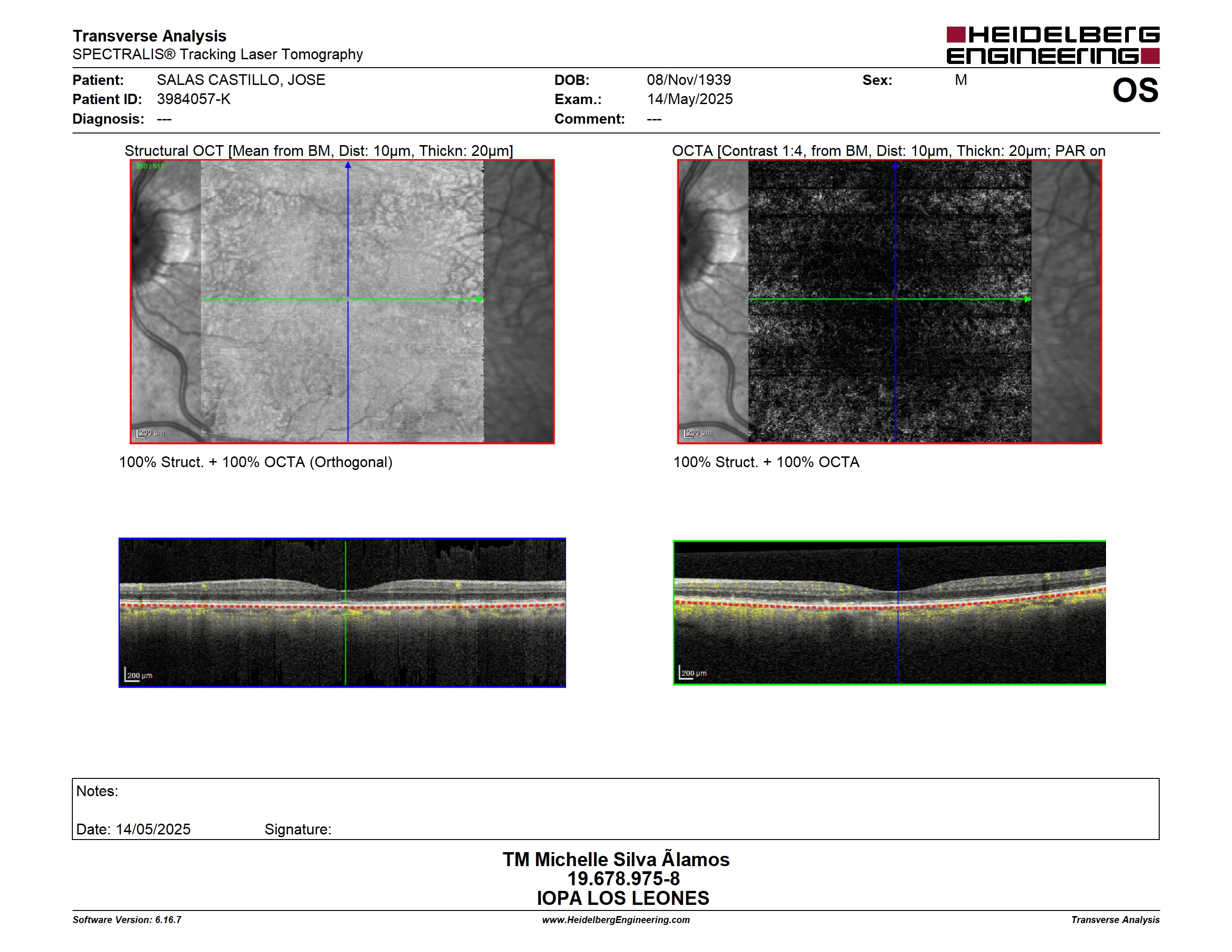Click the Diagnosis field value dashes

(x=164, y=119)
